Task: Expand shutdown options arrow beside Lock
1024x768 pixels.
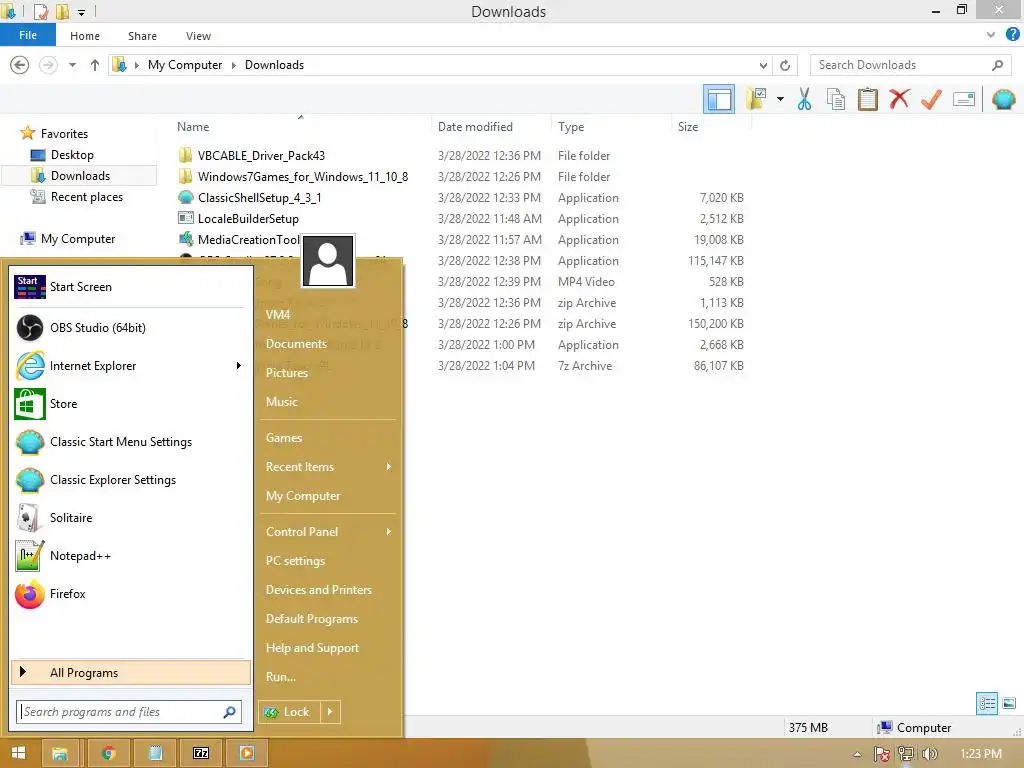Action: tap(330, 712)
